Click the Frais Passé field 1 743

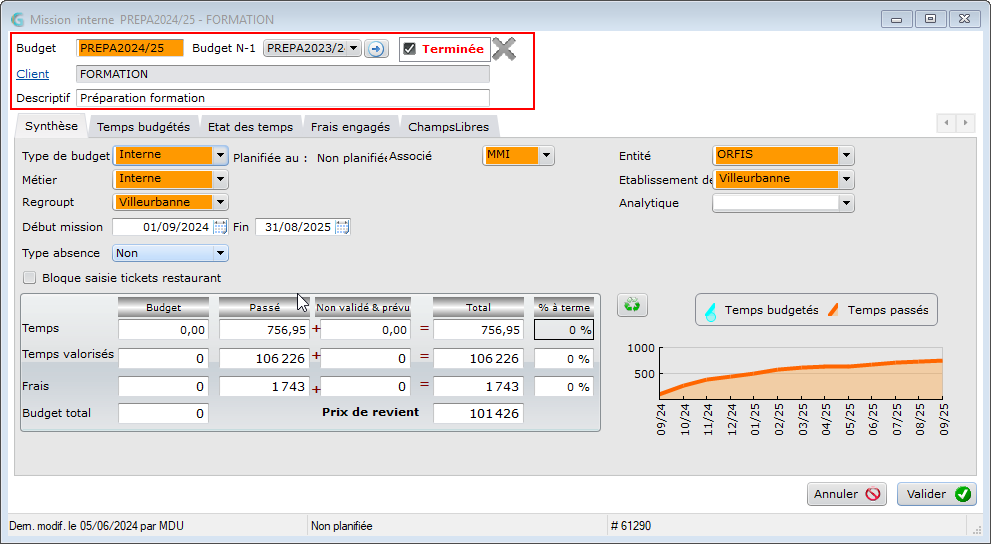[264, 386]
